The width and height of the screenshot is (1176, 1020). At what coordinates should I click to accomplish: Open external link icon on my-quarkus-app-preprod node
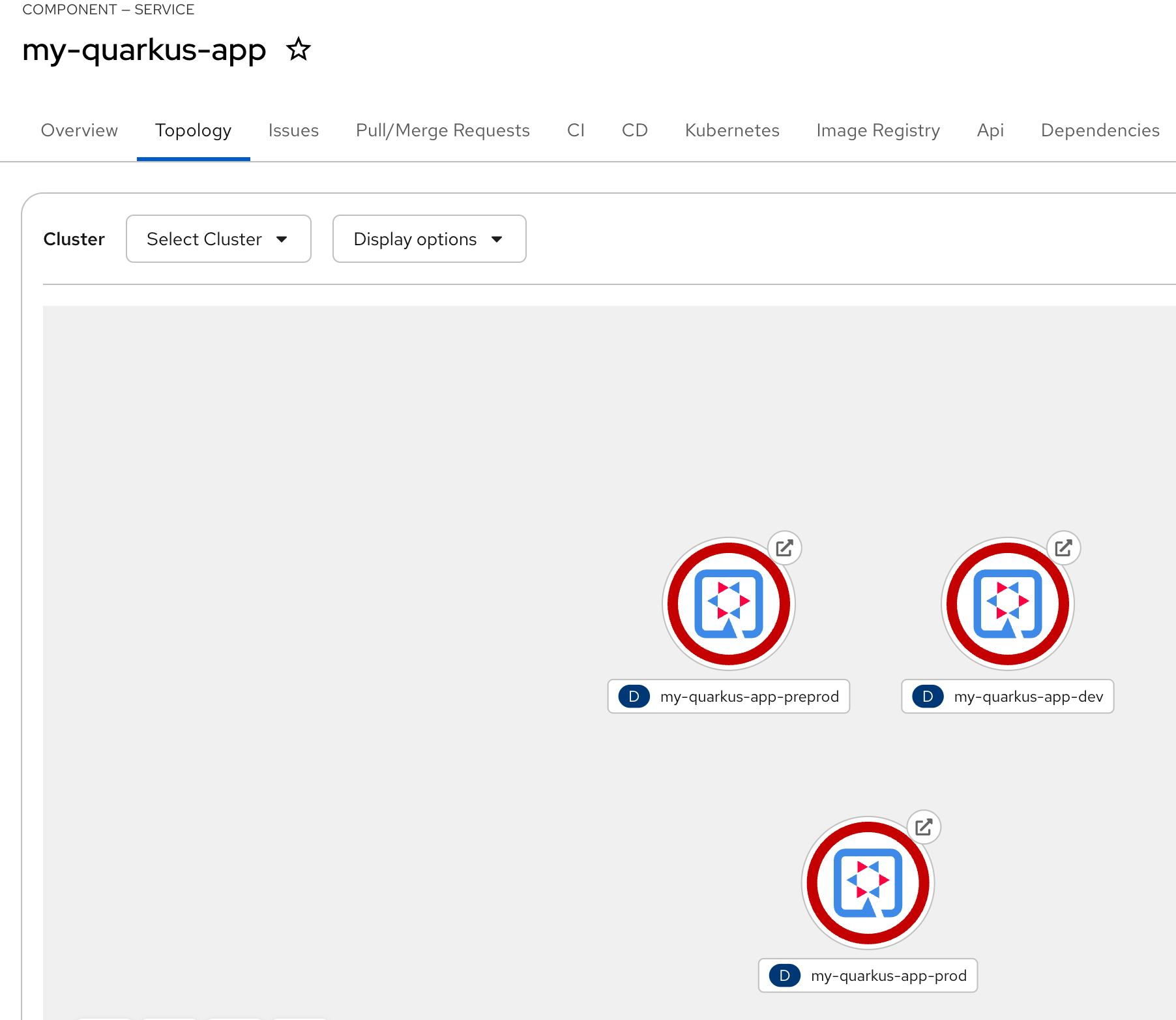tap(785, 548)
